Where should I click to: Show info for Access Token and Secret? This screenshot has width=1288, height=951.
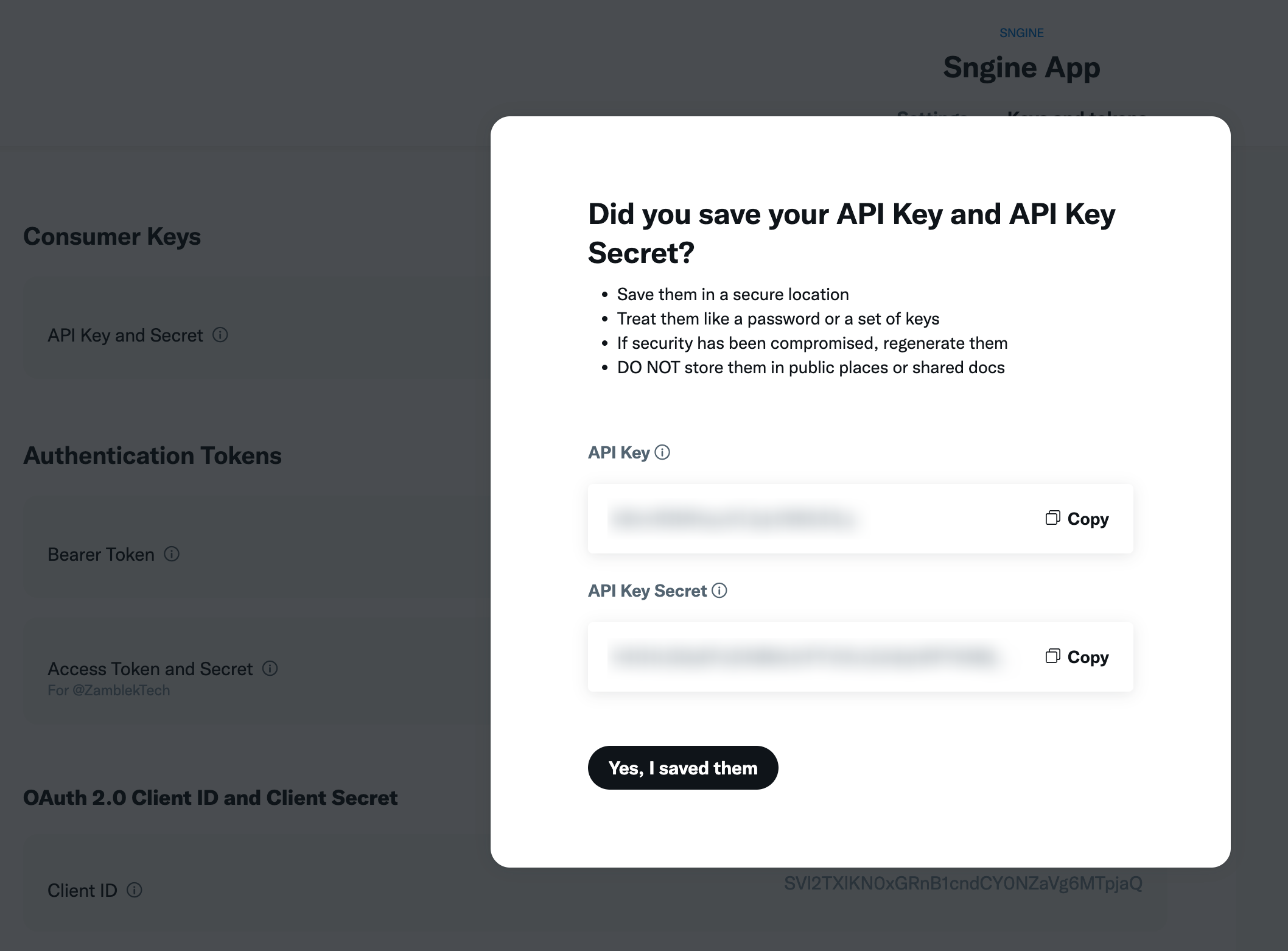pos(270,669)
